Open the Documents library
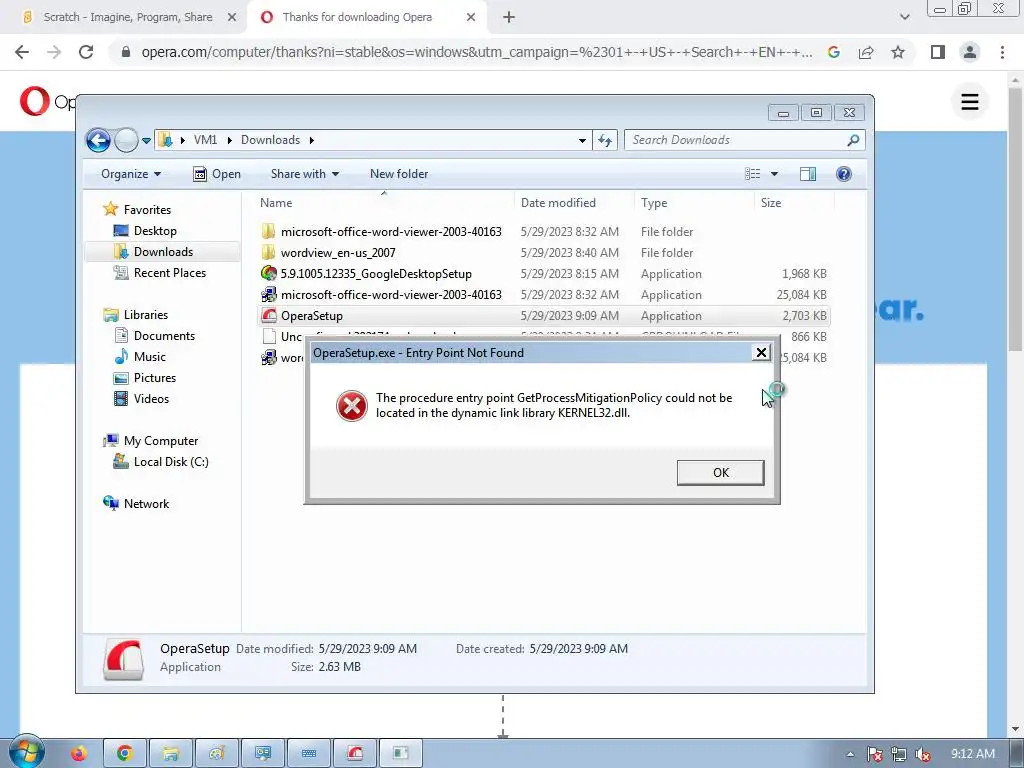The width and height of the screenshot is (1024, 768). point(164,336)
